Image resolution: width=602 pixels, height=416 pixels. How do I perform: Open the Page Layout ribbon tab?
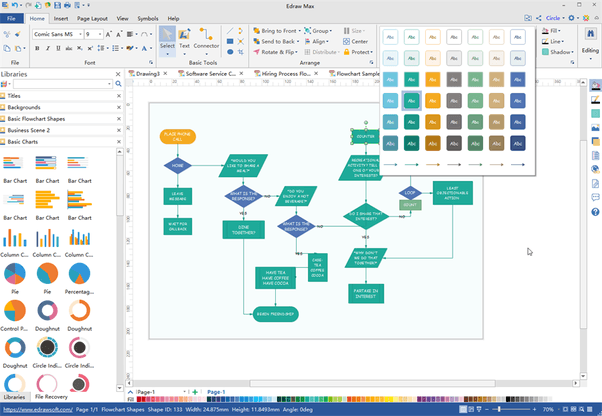pos(93,18)
